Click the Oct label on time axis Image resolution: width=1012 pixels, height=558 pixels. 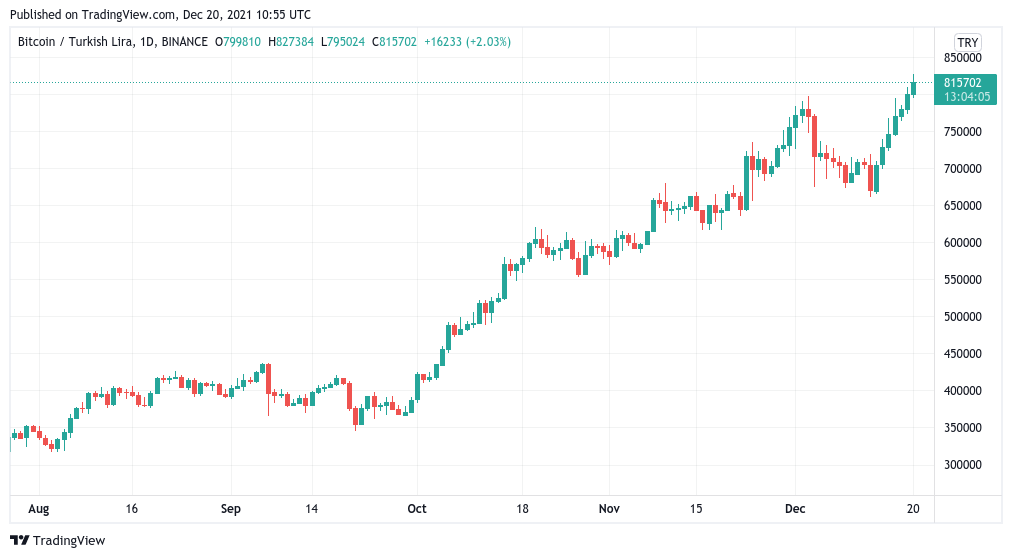click(x=417, y=509)
